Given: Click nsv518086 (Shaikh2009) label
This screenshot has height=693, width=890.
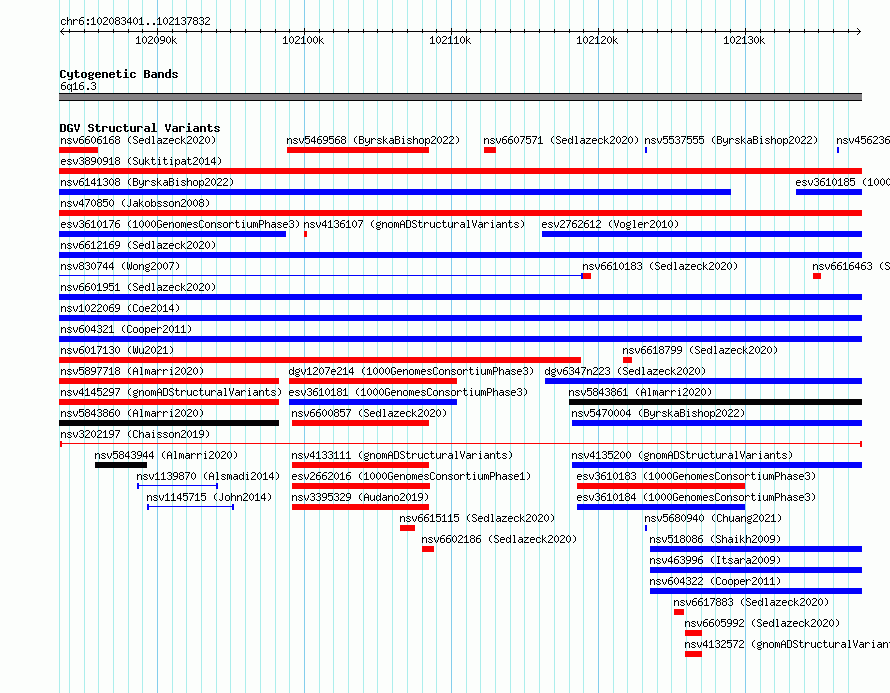Looking at the screenshot, I should (715, 539).
